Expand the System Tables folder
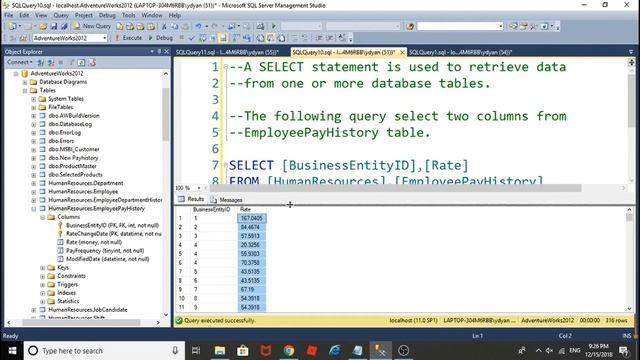The width and height of the screenshot is (640, 360). point(34,99)
